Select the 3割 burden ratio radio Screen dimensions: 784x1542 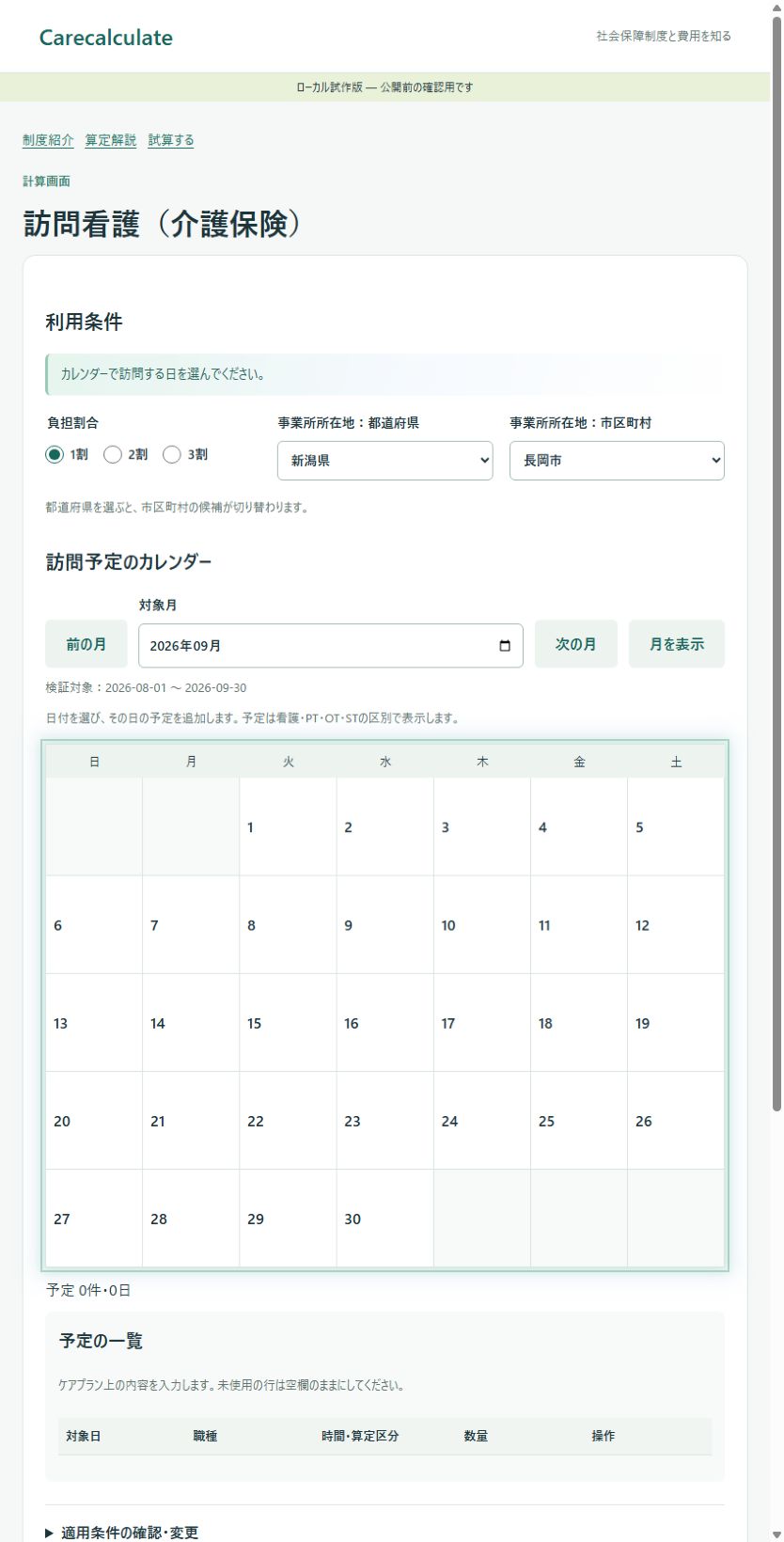(x=172, y=454)
